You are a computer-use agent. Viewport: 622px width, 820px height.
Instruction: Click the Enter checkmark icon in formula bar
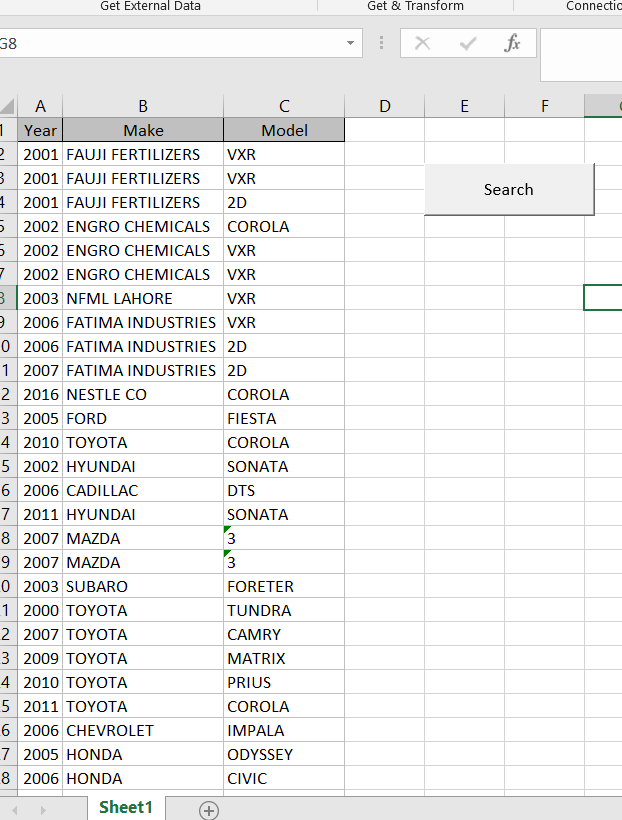tap(468, 43)
